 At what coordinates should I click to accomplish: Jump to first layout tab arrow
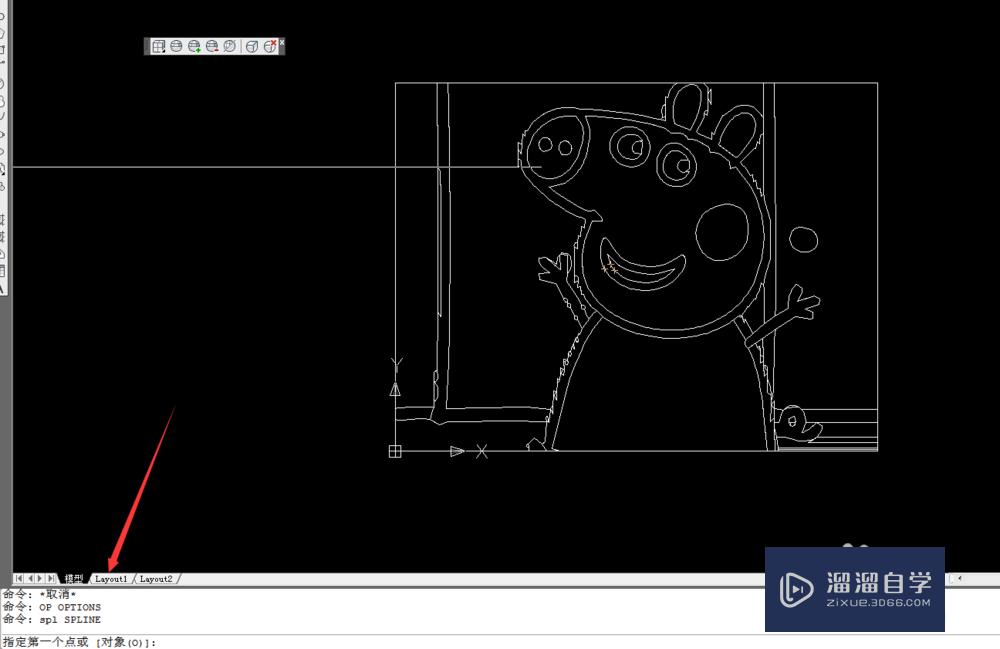tap(19, 578)
